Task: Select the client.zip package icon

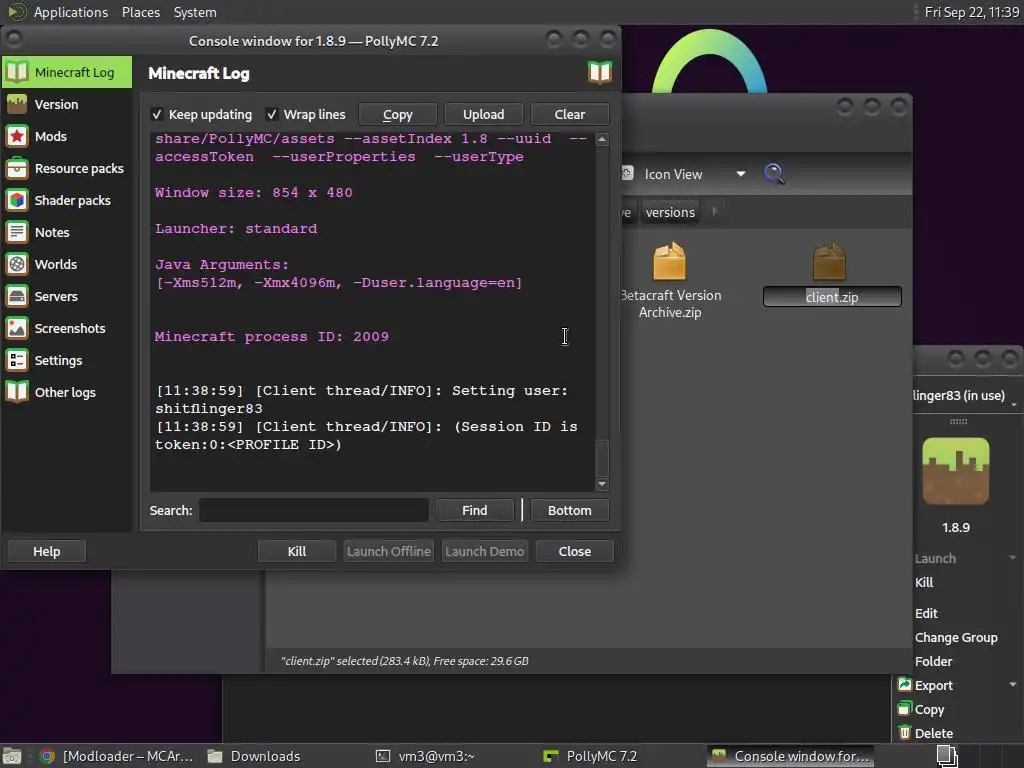Action: 829,261
